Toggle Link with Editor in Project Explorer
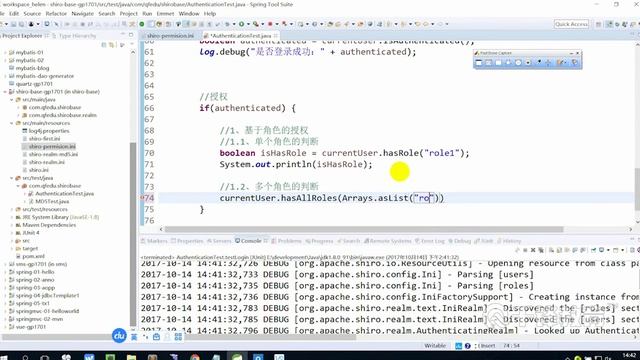 coord(111,45)
